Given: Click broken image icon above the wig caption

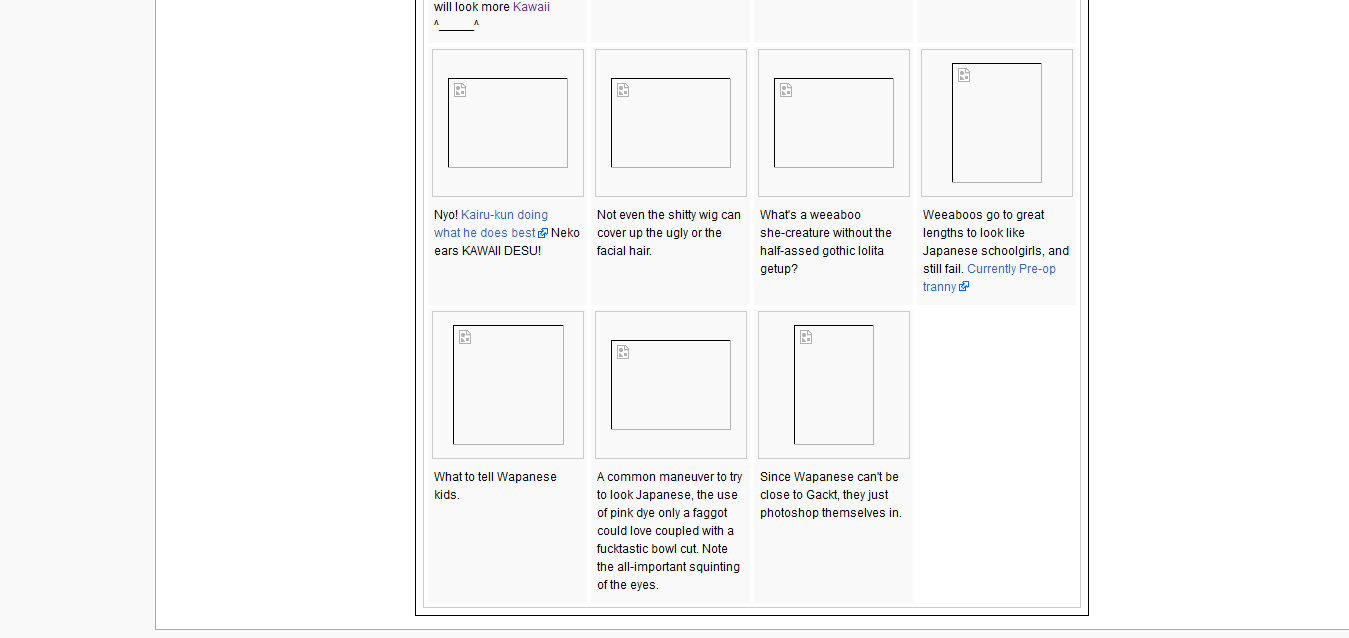Looking at the screenshot, I should 623,90.
